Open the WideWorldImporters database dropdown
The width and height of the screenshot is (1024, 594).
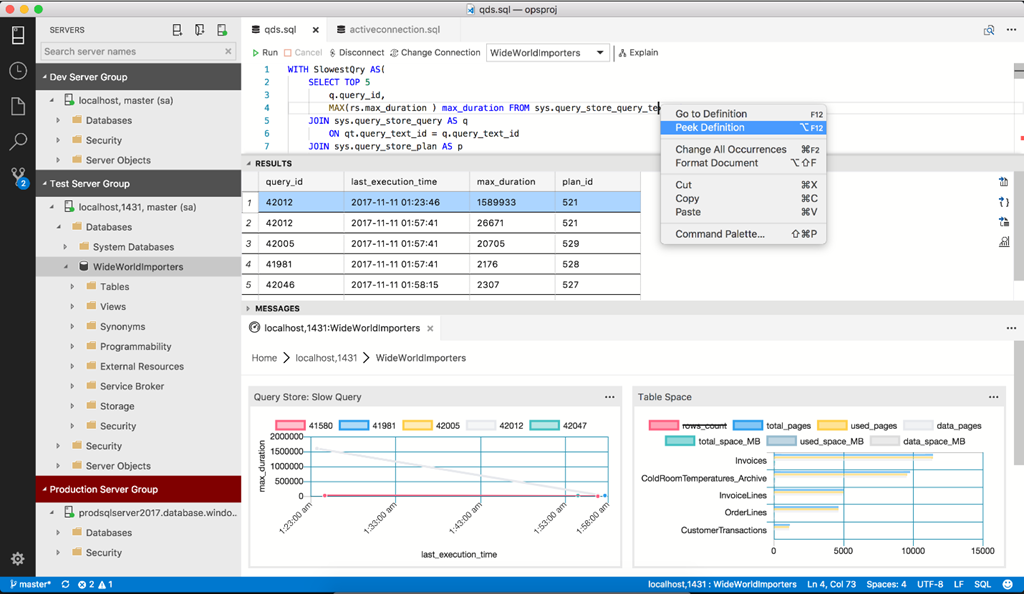(x=547, y=52)
